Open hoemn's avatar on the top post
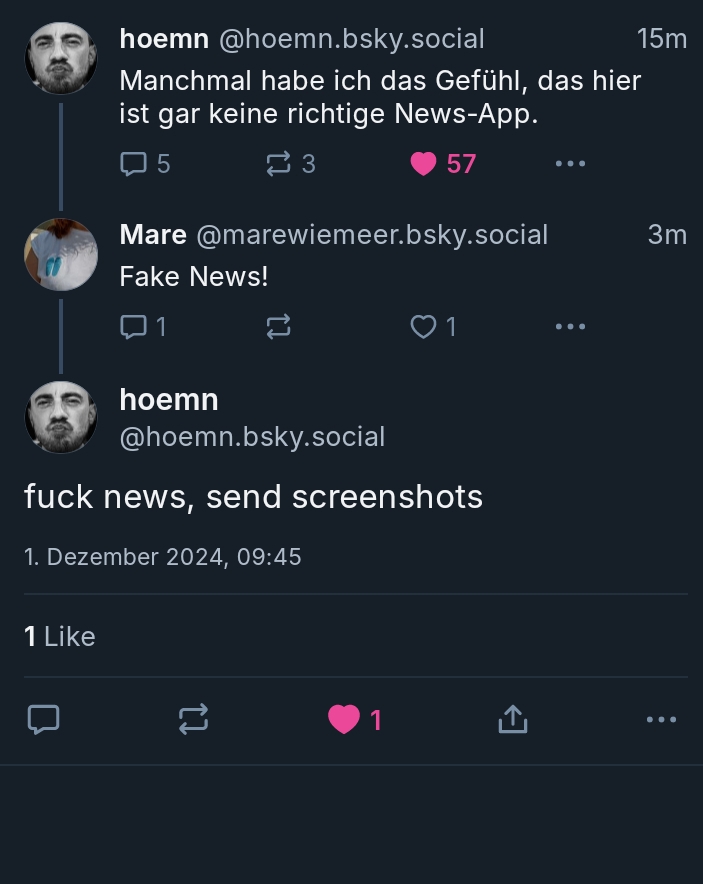This screenshot has width=703, height=884. coord(61,59)
